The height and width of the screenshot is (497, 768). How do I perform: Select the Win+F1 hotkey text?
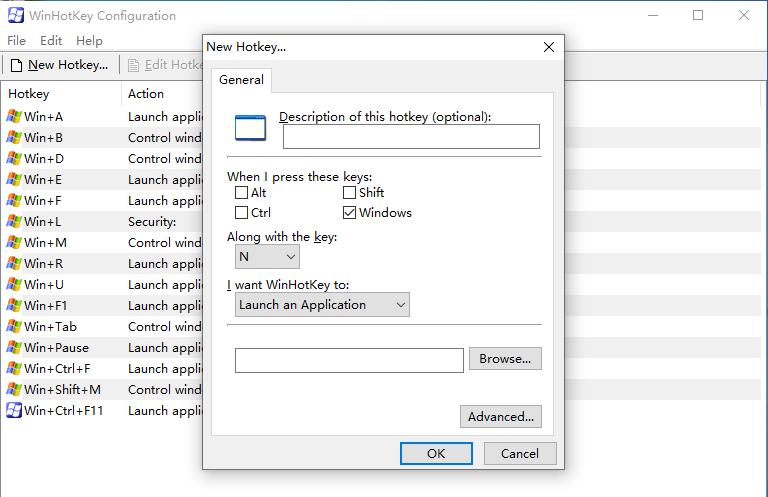[46, 306]
